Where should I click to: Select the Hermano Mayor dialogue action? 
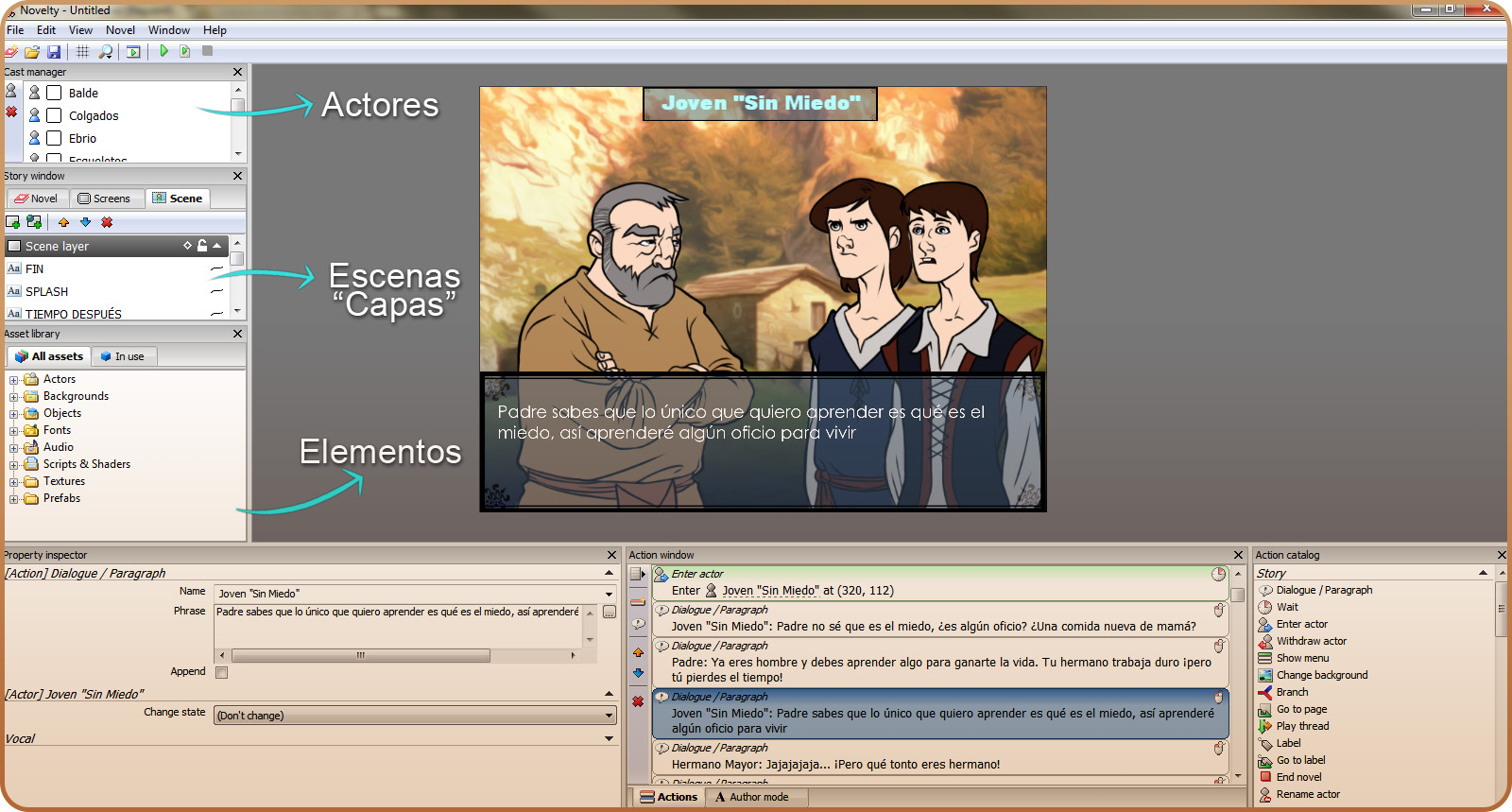940,757
